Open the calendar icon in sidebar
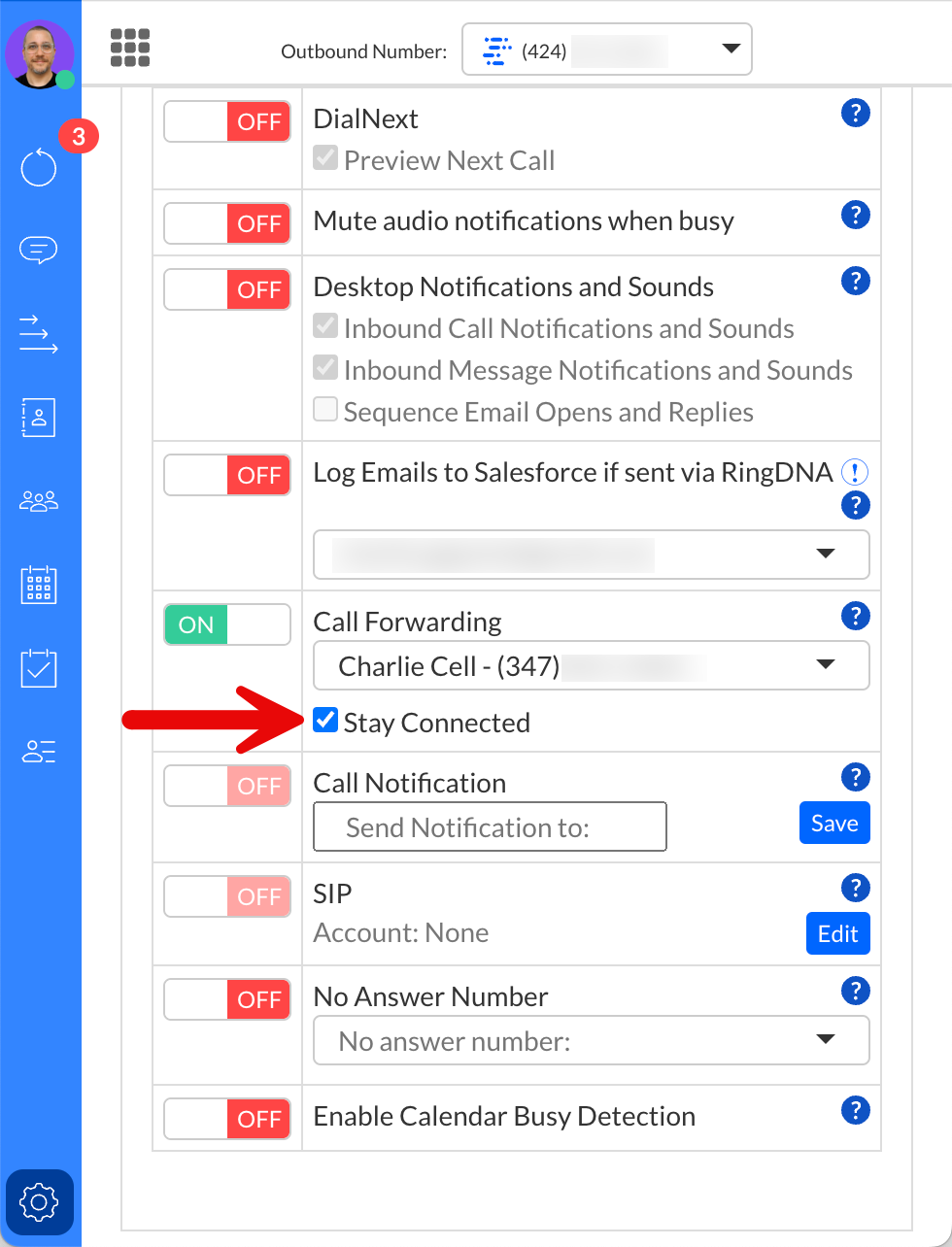Screen dimensions: 952x1247 39,586
